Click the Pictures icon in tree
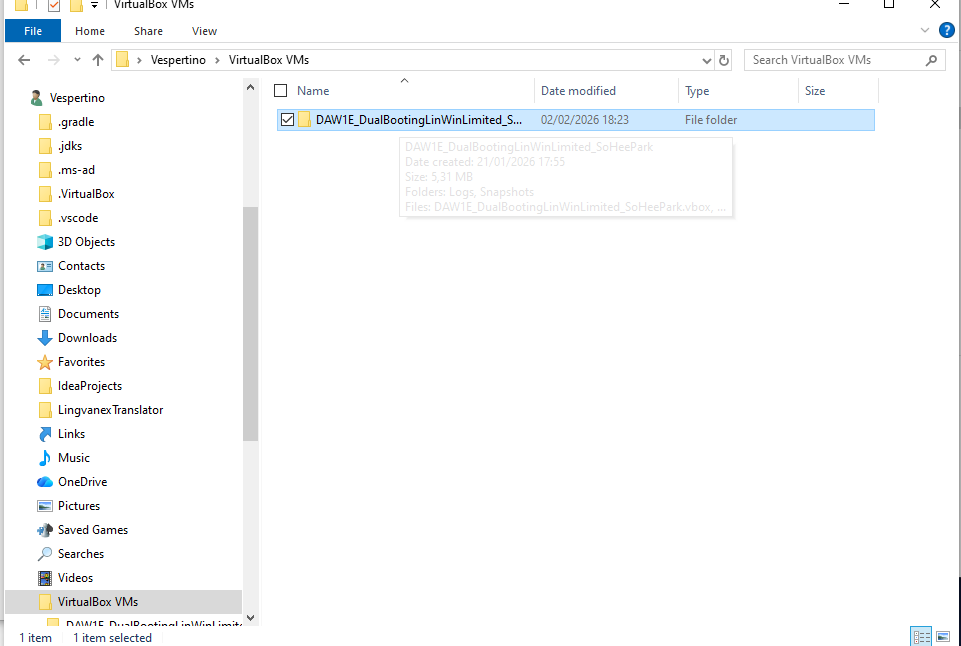Viewport: 961px width, 646px height. (x=45, y=506)
